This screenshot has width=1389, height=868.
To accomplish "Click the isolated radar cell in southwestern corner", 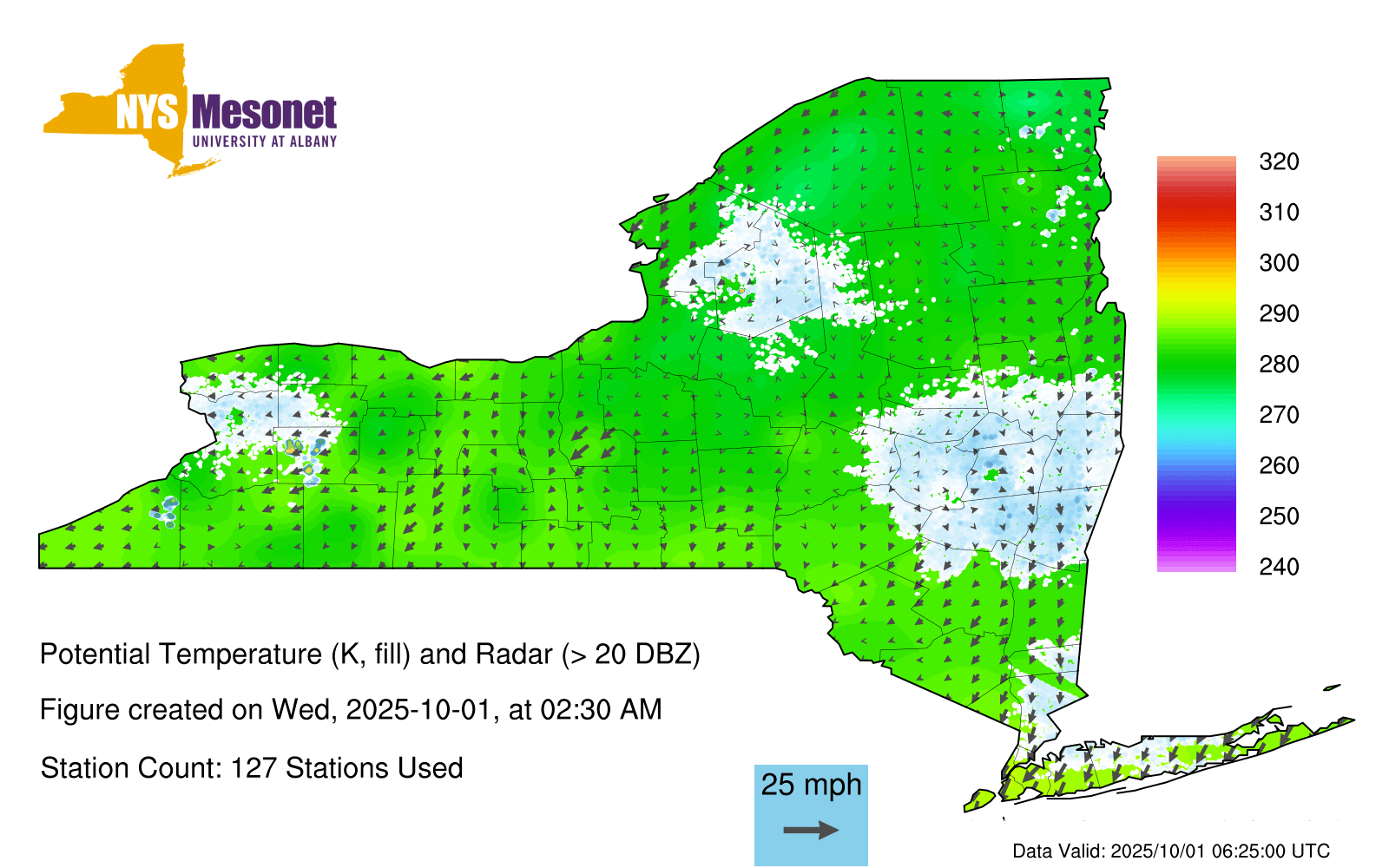I will (165, 510).
